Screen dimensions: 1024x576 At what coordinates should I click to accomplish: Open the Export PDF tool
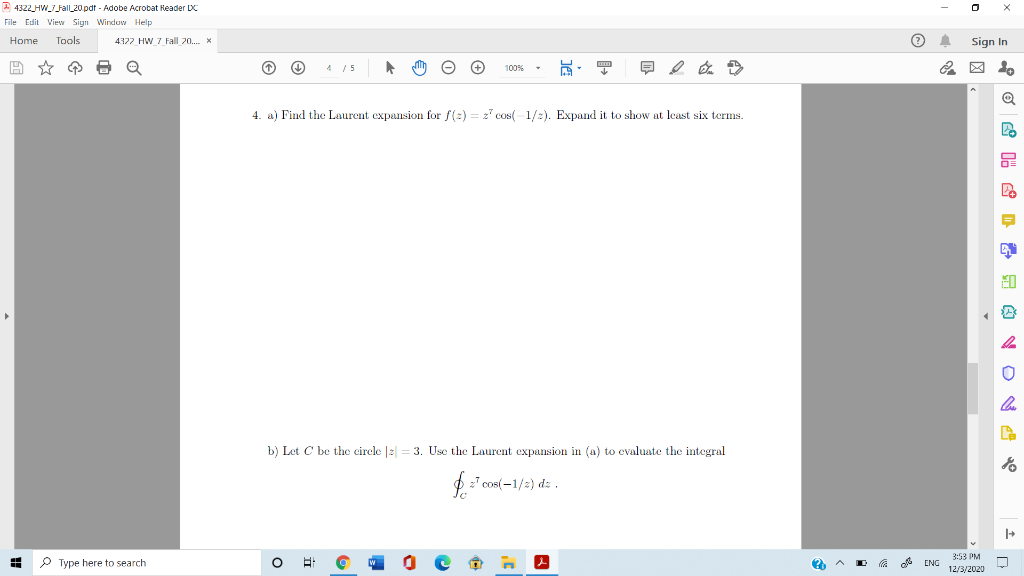click(x=1009, y=130)
